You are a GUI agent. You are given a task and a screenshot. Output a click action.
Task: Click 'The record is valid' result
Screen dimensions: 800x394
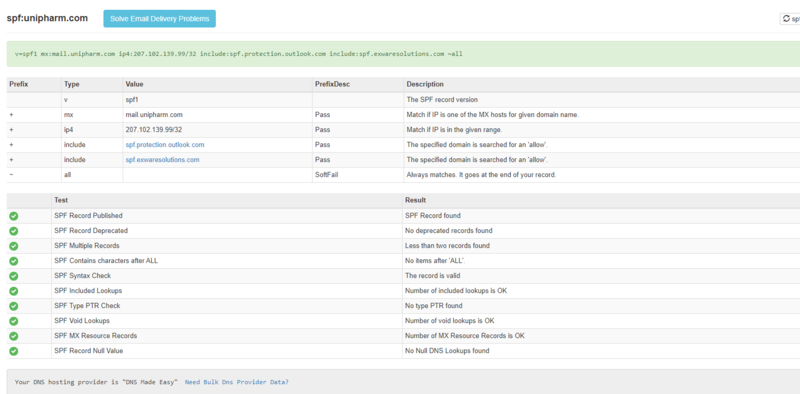[x=433, y=276]
